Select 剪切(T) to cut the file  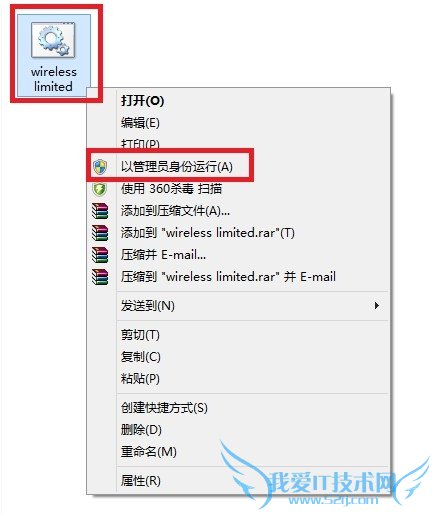140,334
